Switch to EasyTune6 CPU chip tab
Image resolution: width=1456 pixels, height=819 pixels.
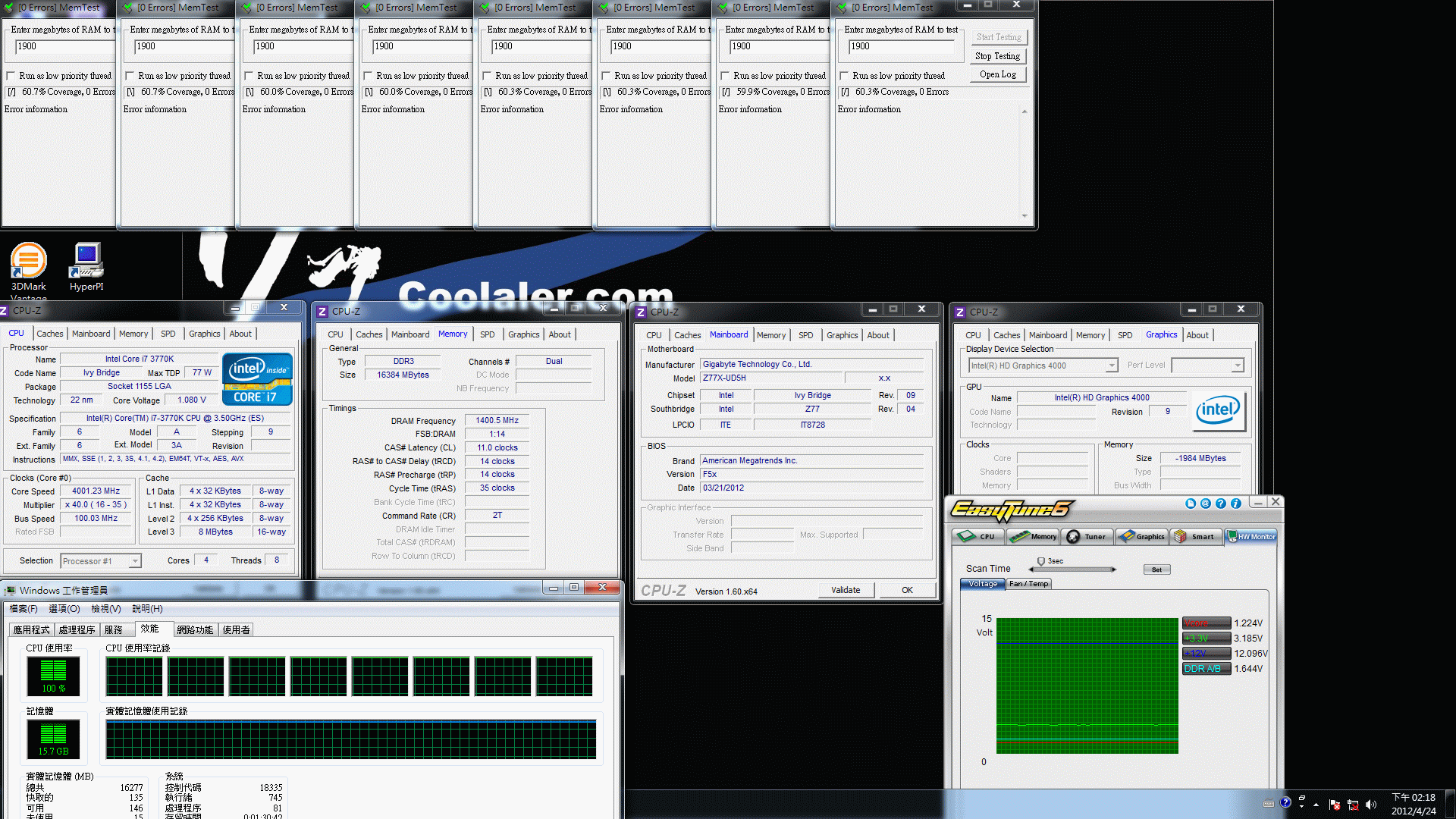pyautogui.click(x=977, y=536)
